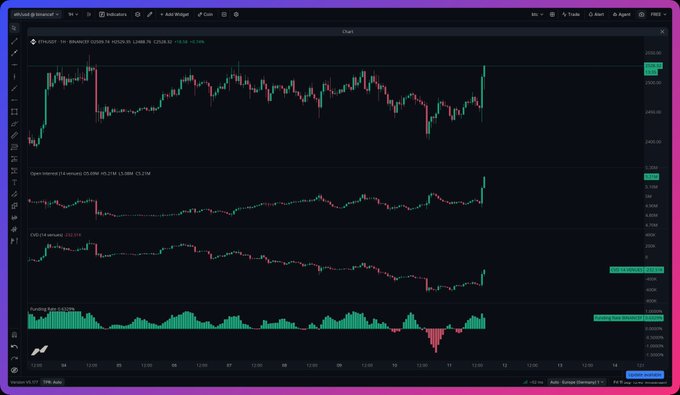The image size is (680, 395).
Task: Select the ruler measure tool
Action: click(x=14, y=136)
